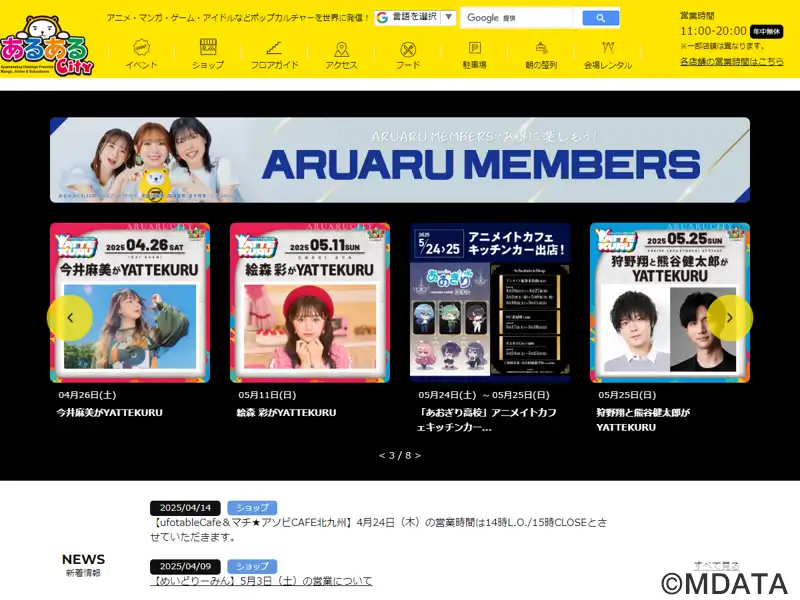Open the フード fork and knife icon
The width and height of the screenshot is (800, 600).
pyautogui.click(x=408, y=49)
